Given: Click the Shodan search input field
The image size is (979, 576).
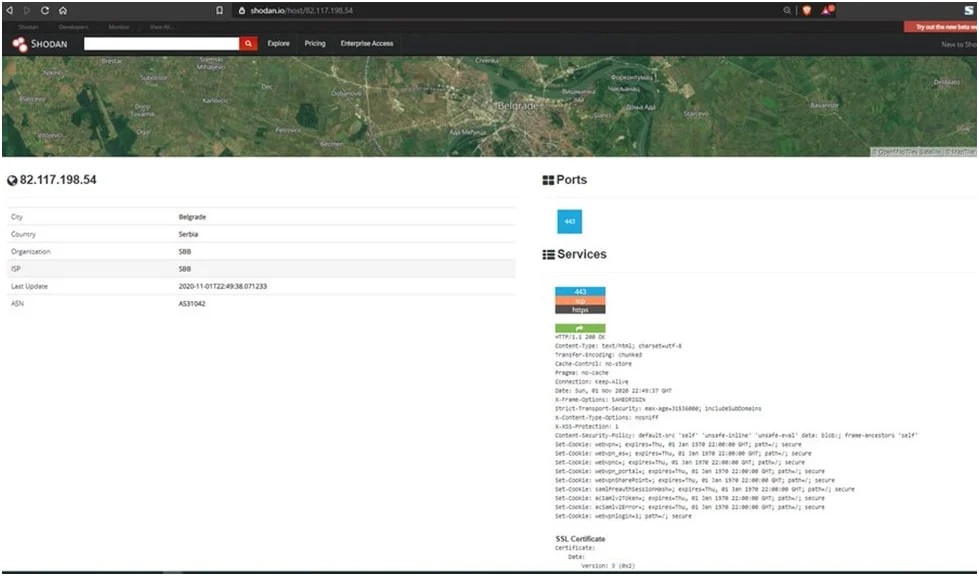Looking at the screenshot, I should click(x=162, y=44).
